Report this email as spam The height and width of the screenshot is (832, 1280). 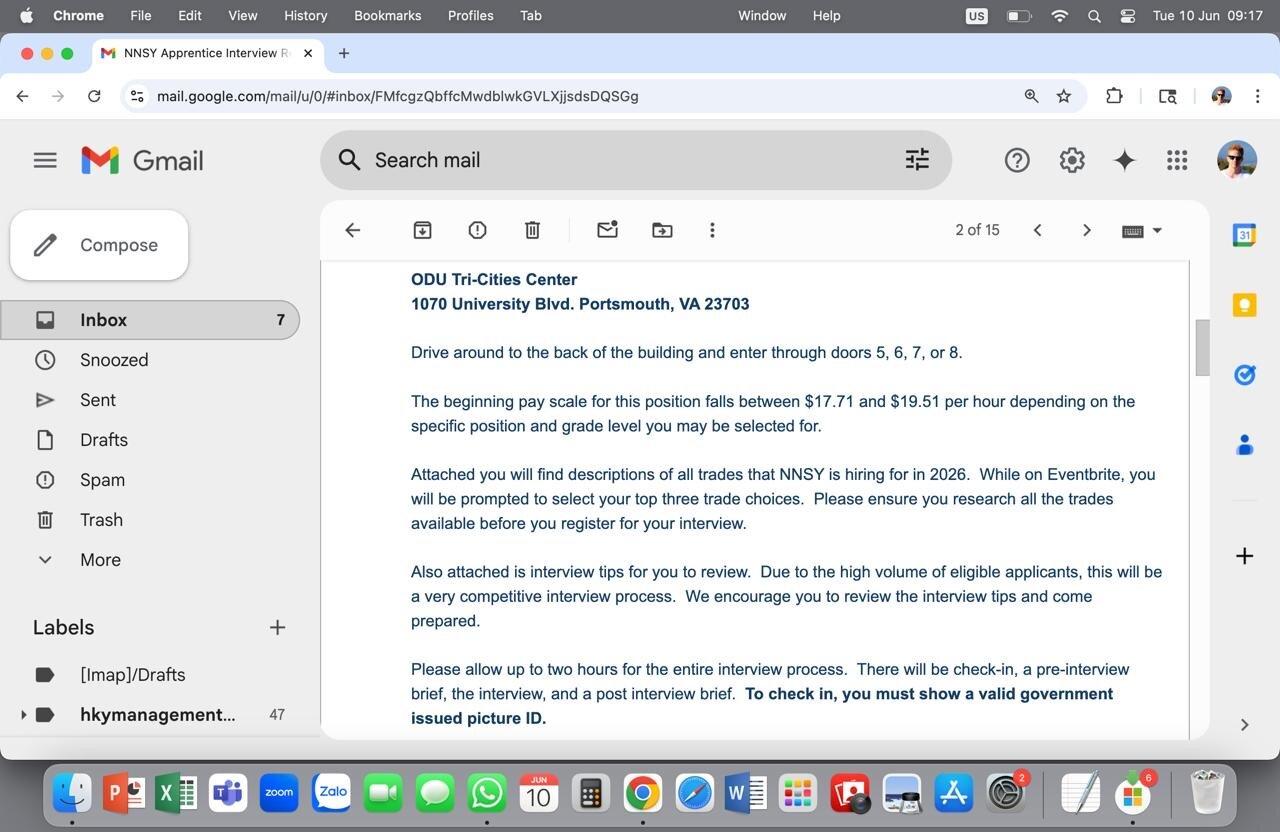pyautogui.click(x=477, y=230)
